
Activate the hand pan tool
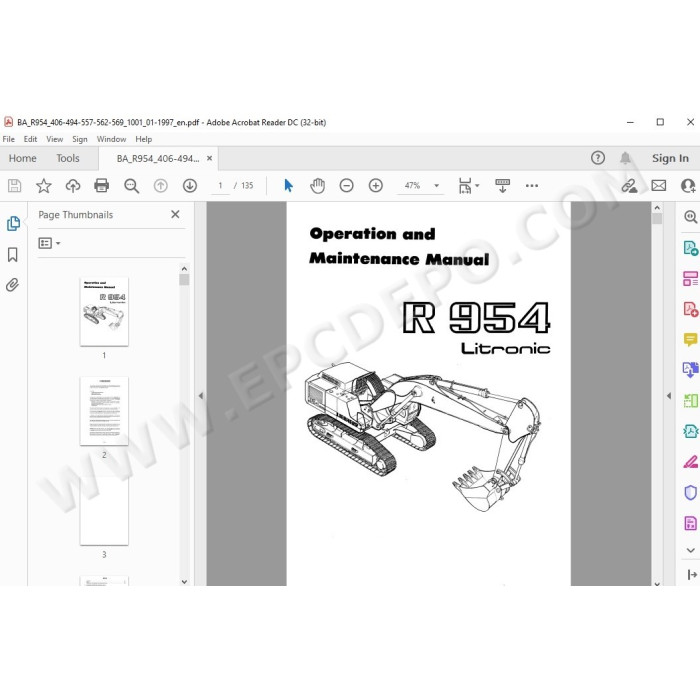(x=317, y=185)
